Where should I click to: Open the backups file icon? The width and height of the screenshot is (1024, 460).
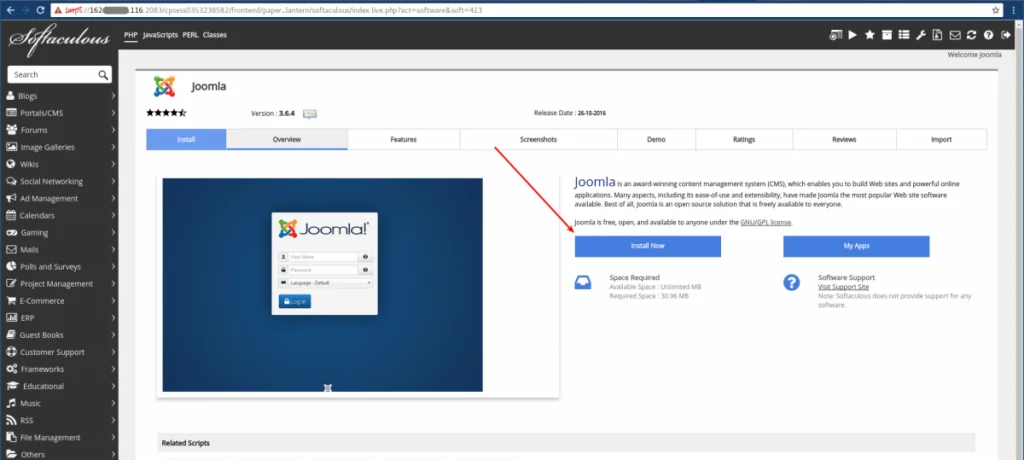point(938,35)
